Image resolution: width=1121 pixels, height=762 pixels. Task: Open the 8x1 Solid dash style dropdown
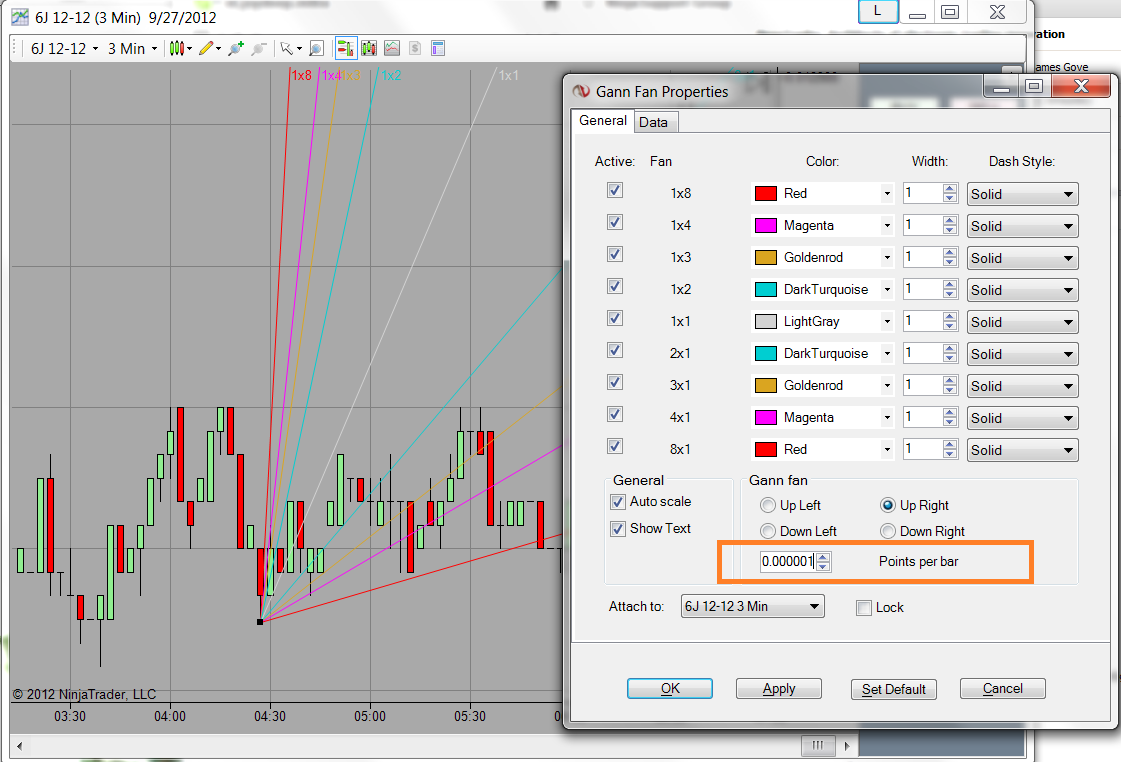[1022, 450]
